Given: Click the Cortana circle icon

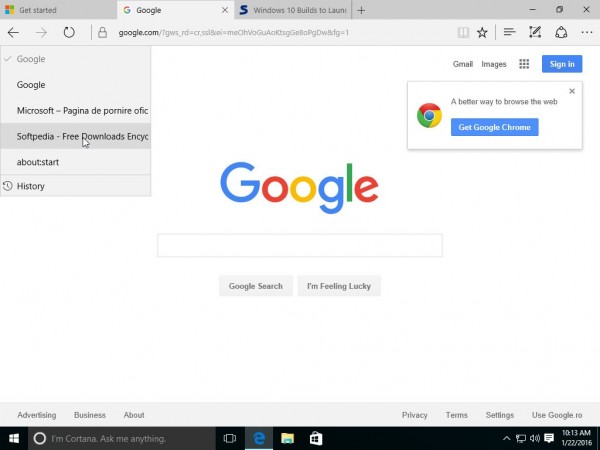Looking at the screenshot, I should (39, 439).
